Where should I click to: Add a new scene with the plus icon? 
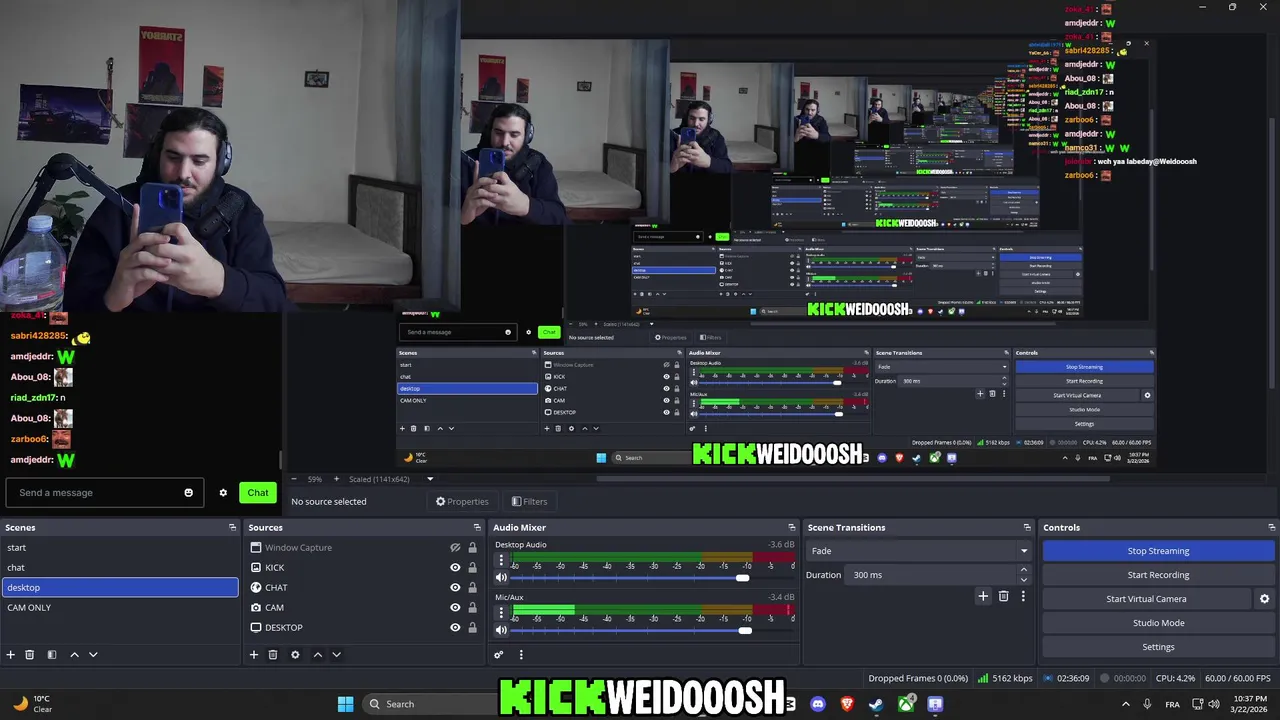coord(11,654)
